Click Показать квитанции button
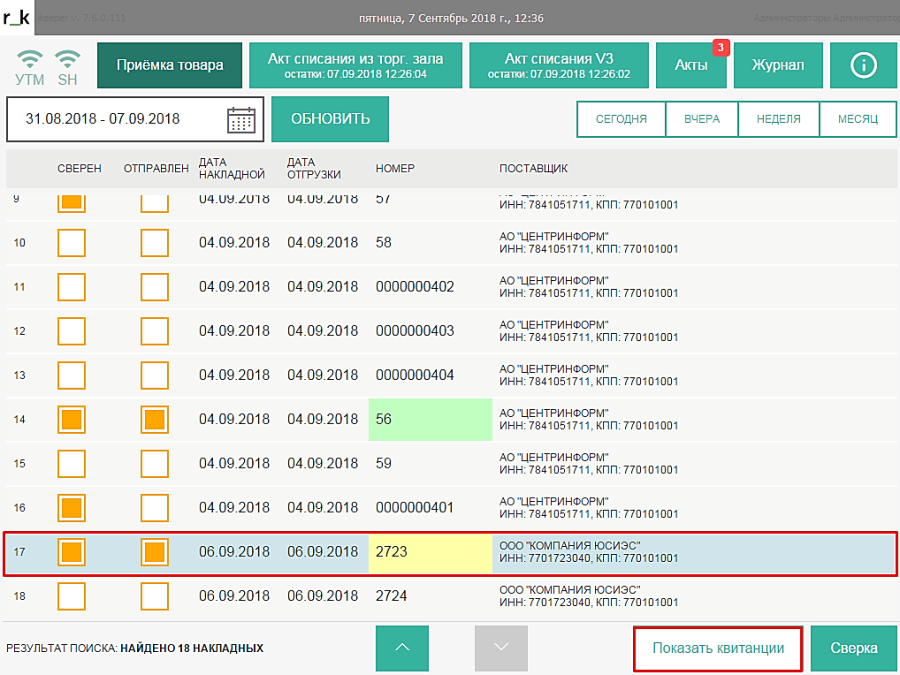The width and height of the screenshot is (900, 675). pos(718,648)
